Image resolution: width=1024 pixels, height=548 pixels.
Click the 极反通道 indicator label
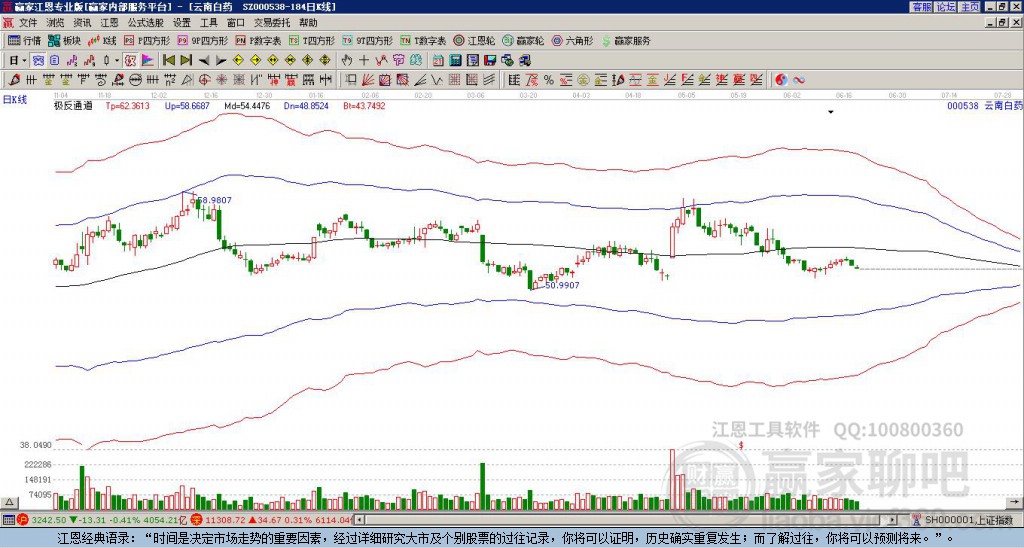click(73, 105)
